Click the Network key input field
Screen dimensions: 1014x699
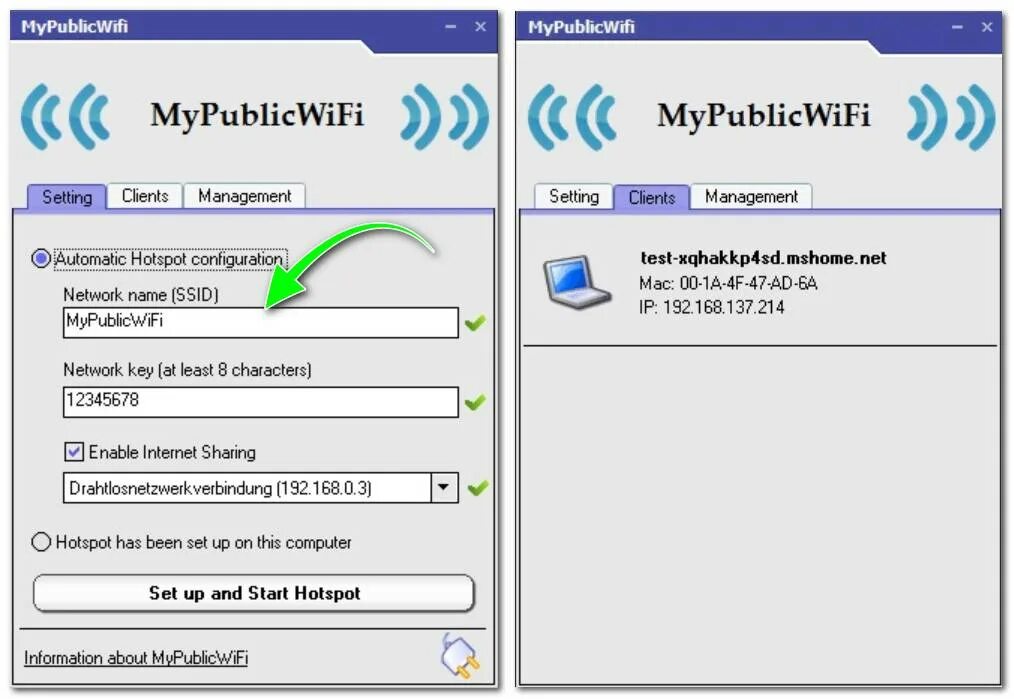(x=261, y=402)
